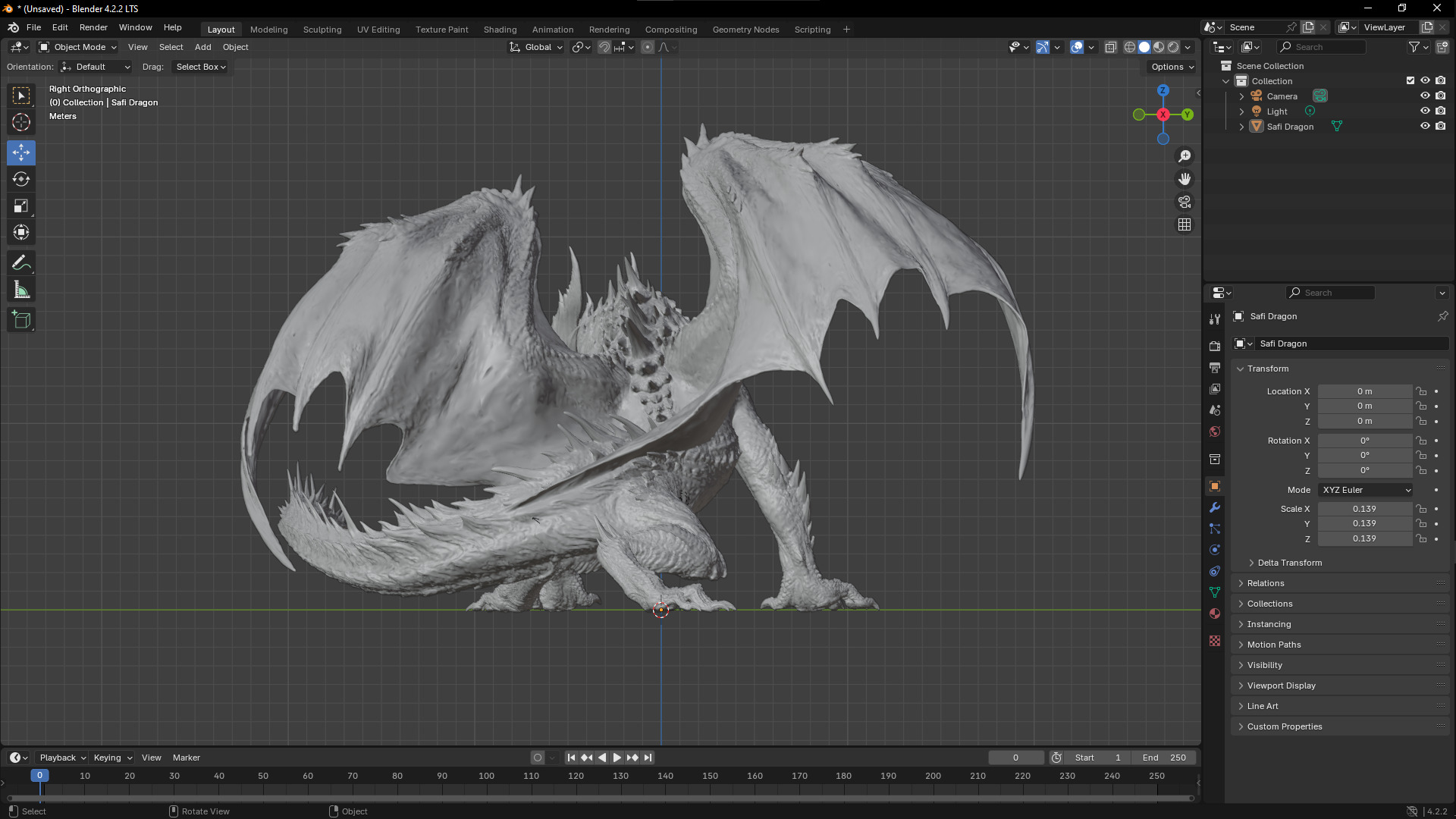Image resolution: width=1456 pixels, height=819 pixels.
Task: Open the Scene properties tab
Action: pyautogui.click(x=1215, y=409)
